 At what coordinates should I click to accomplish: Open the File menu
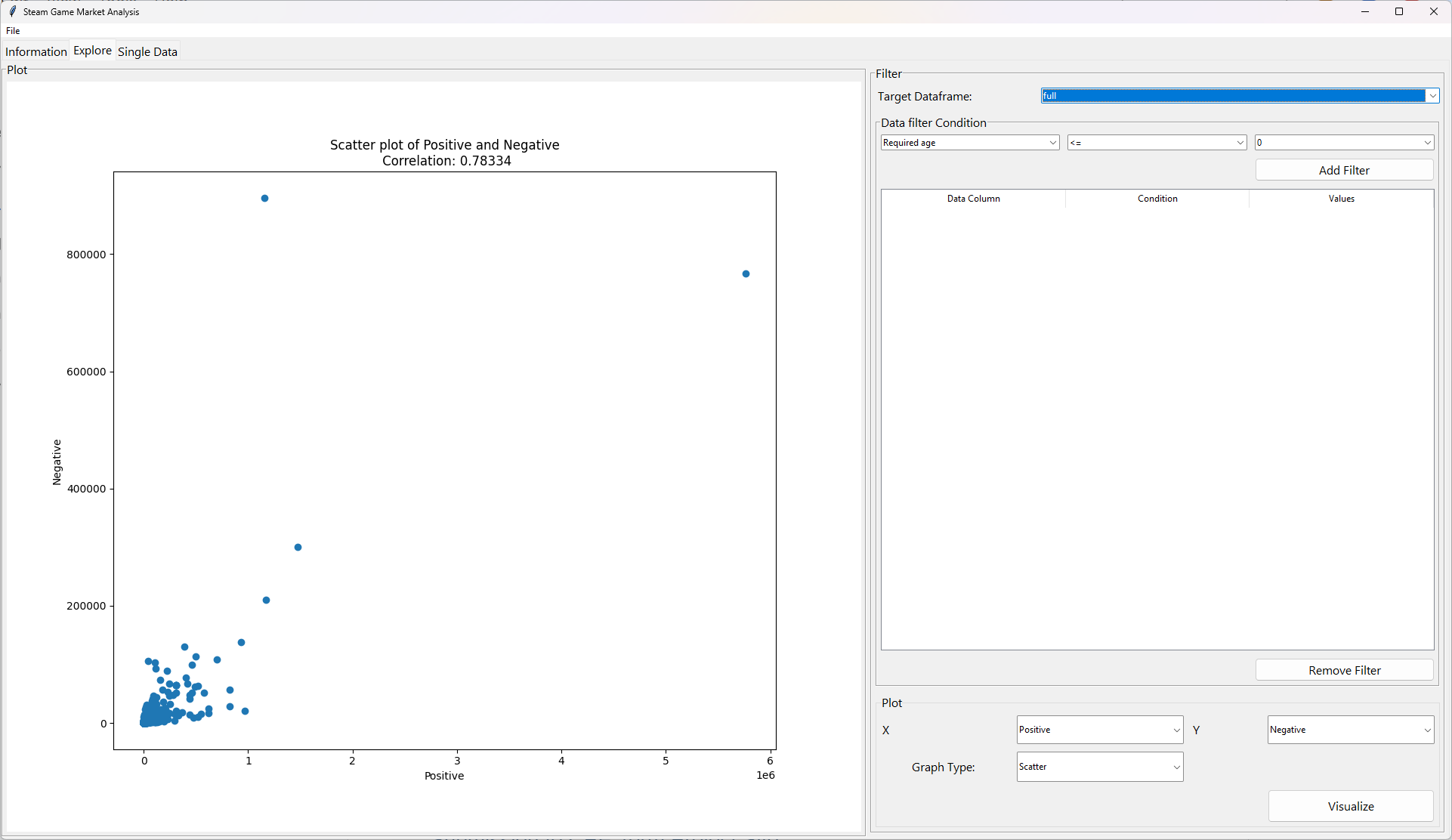point(13,31)
